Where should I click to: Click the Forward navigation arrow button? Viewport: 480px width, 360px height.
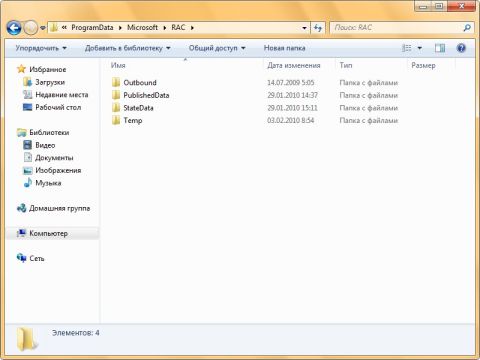(31, 28)
